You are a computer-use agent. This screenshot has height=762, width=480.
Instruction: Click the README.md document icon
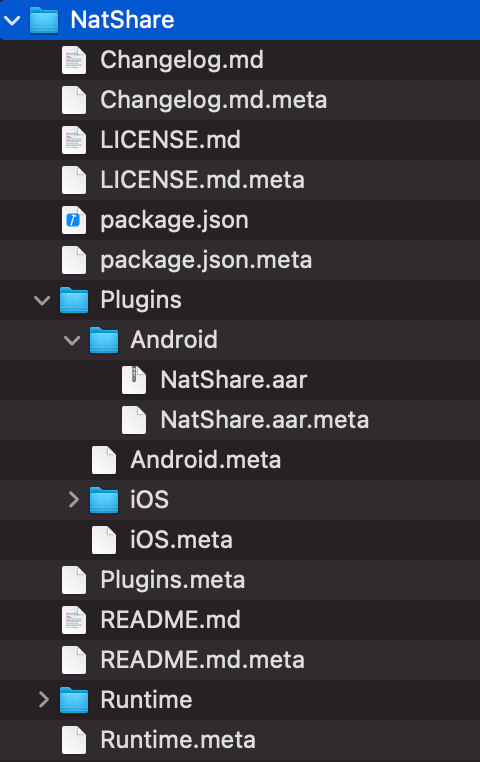(74, 620)
